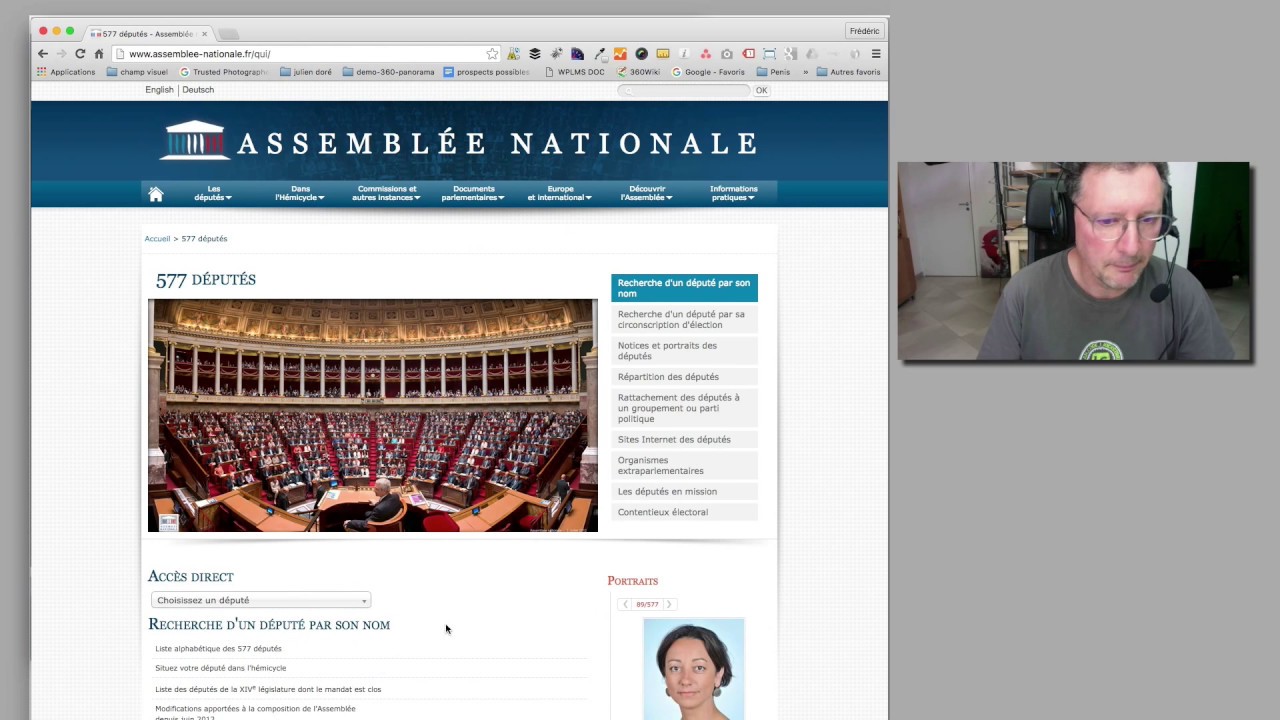Open the three red dots extension icon
Viewport: 1280px width, 720px height.
click(x=705, y=54)
